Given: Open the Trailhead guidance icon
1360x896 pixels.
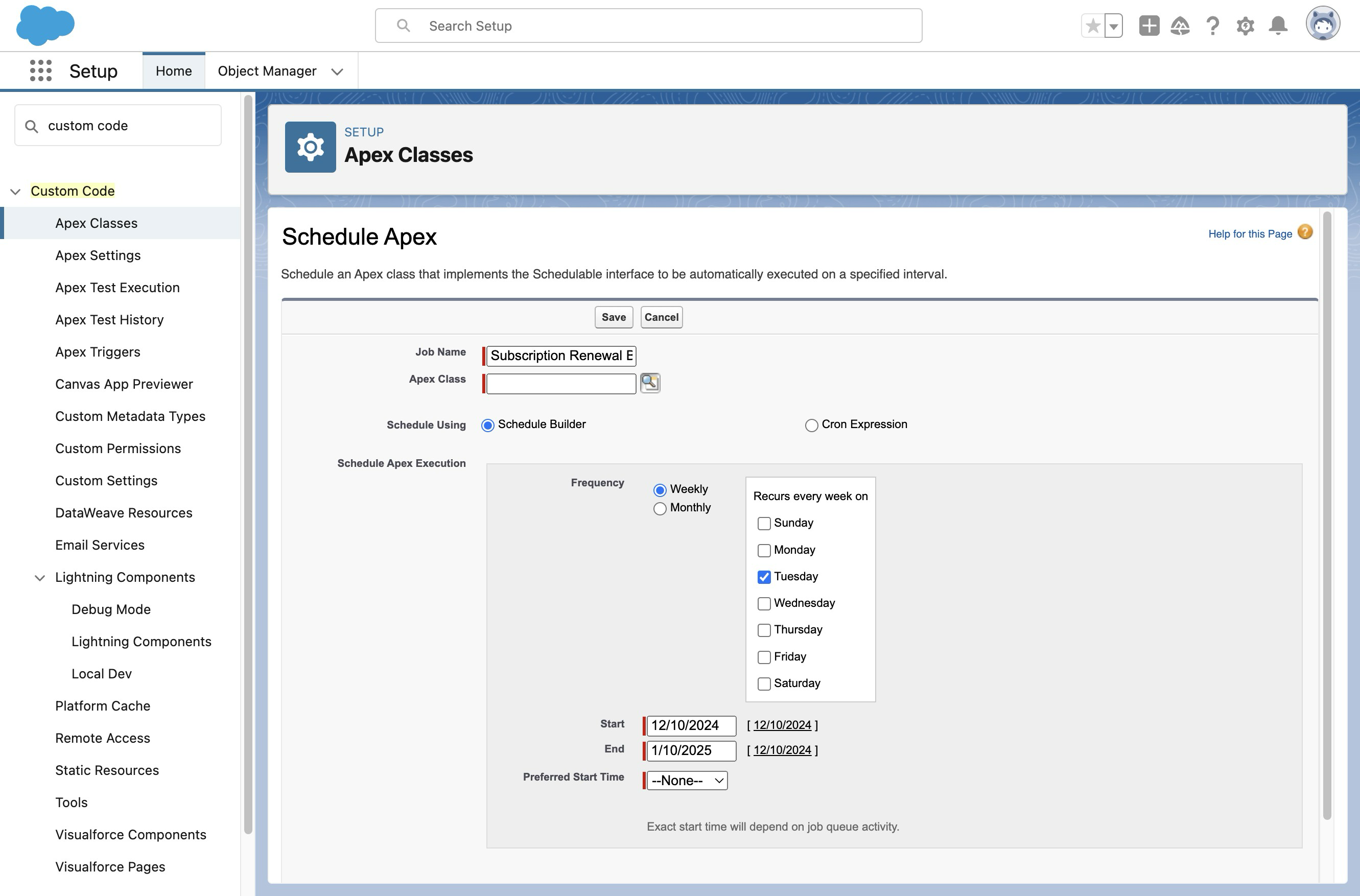Looking at the screenshot, I should [1180, 26].
